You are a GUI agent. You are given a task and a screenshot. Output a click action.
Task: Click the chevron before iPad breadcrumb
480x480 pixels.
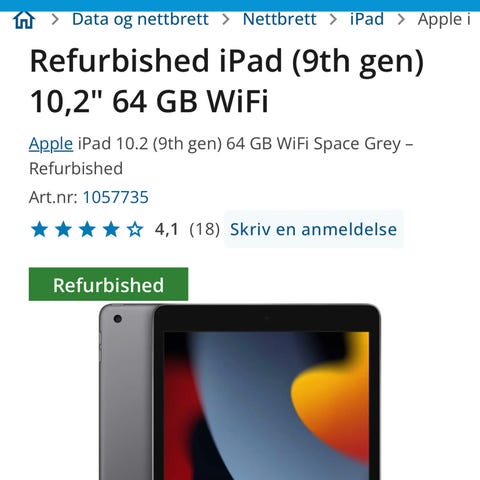tap(333, 20)
